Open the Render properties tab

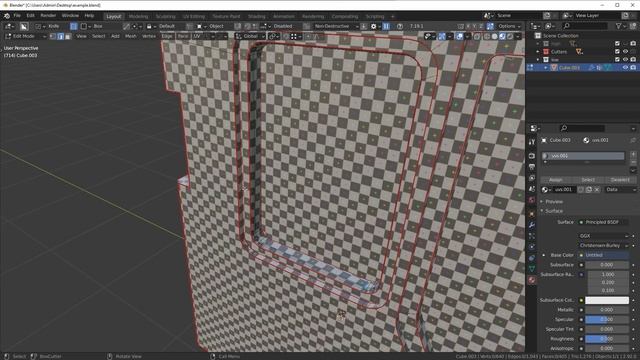point(531,156)
